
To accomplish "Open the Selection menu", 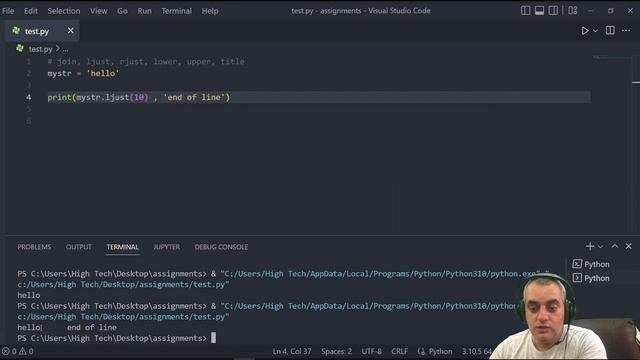I will tap(64, 11).
